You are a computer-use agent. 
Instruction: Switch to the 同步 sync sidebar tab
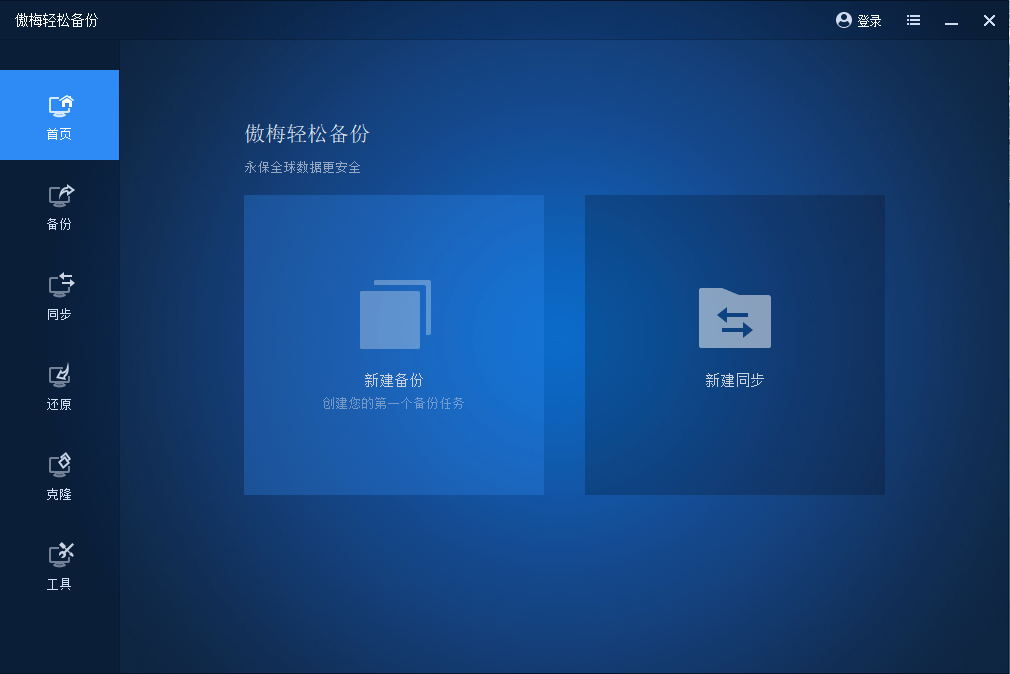coord(59,296)
